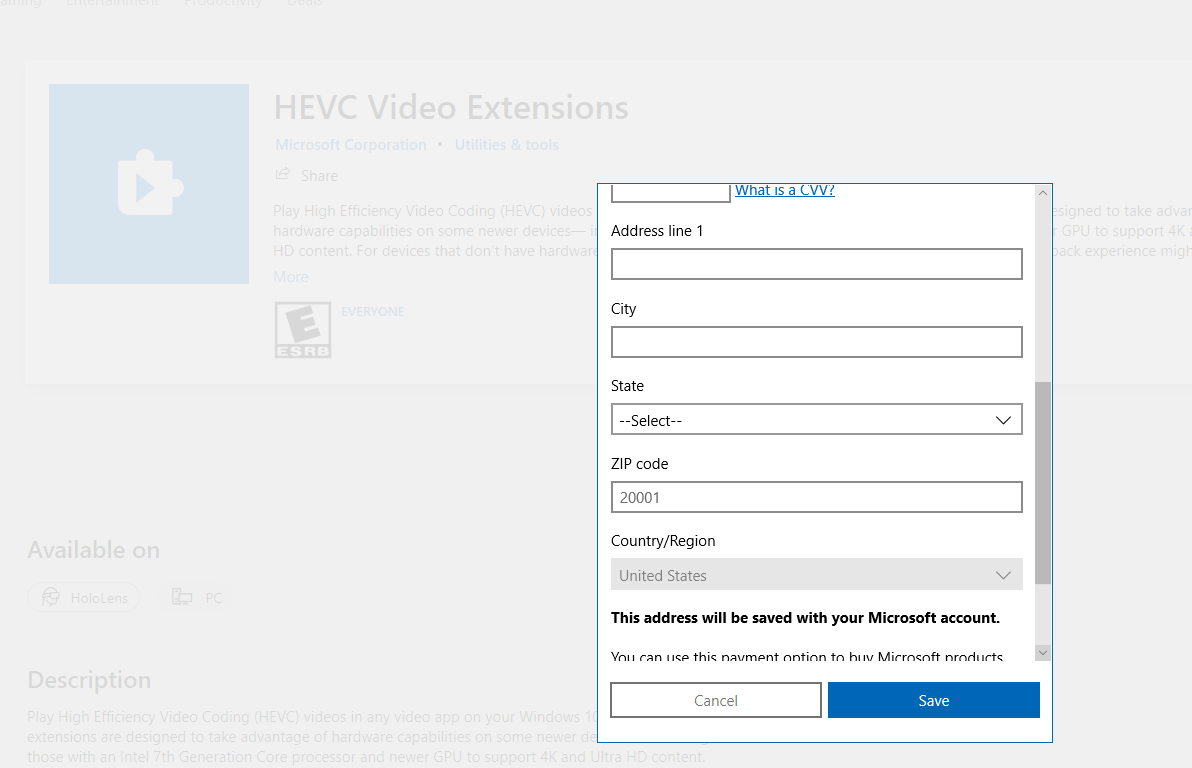Image resolution: width=1192 pixels, height=768 pixels.
Task: Focus the CVV input box
Action: click(x=670, y=193)
